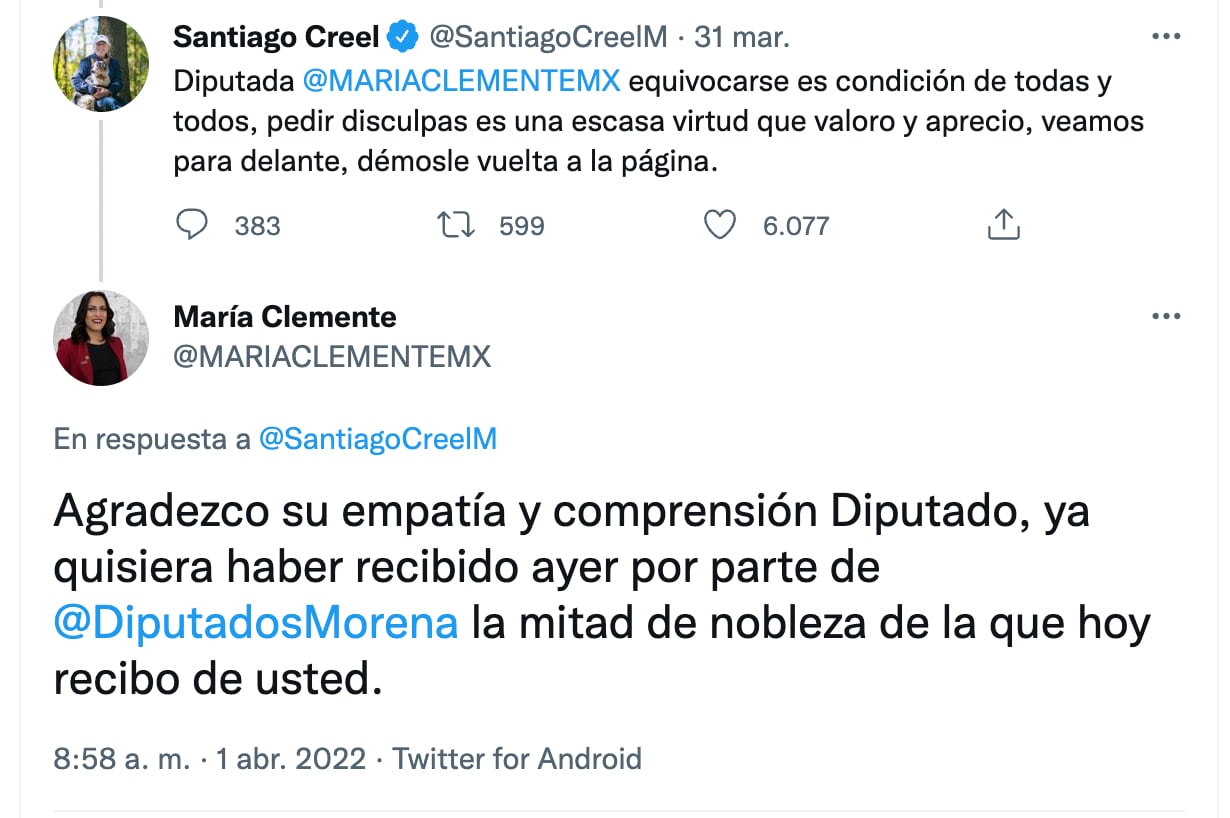Open Santiago Creel's profile picture
This screenshot has height=818, width=1230.
[101, 63]
